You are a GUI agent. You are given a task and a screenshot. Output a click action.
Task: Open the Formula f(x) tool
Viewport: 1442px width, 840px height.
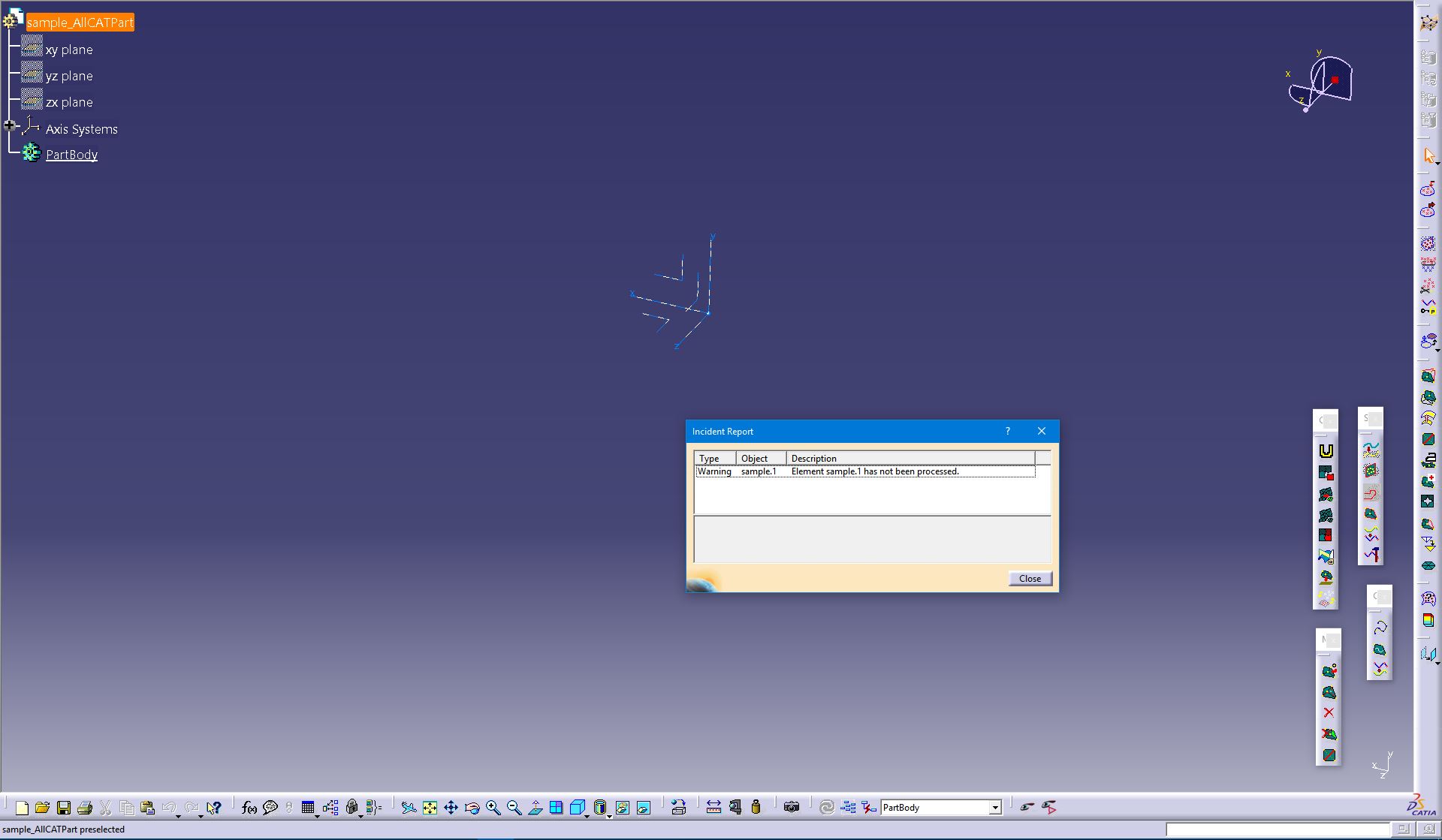pyautogui.click(x=249, y=808)
